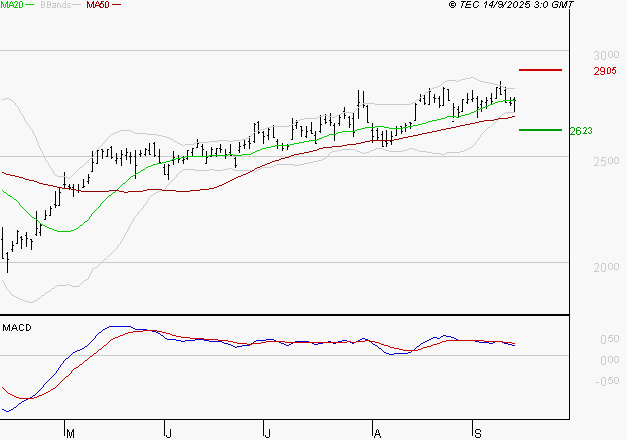Click the MA50 legend label
The width and height of the screenshot is (627, 440).
click(98, 5)
